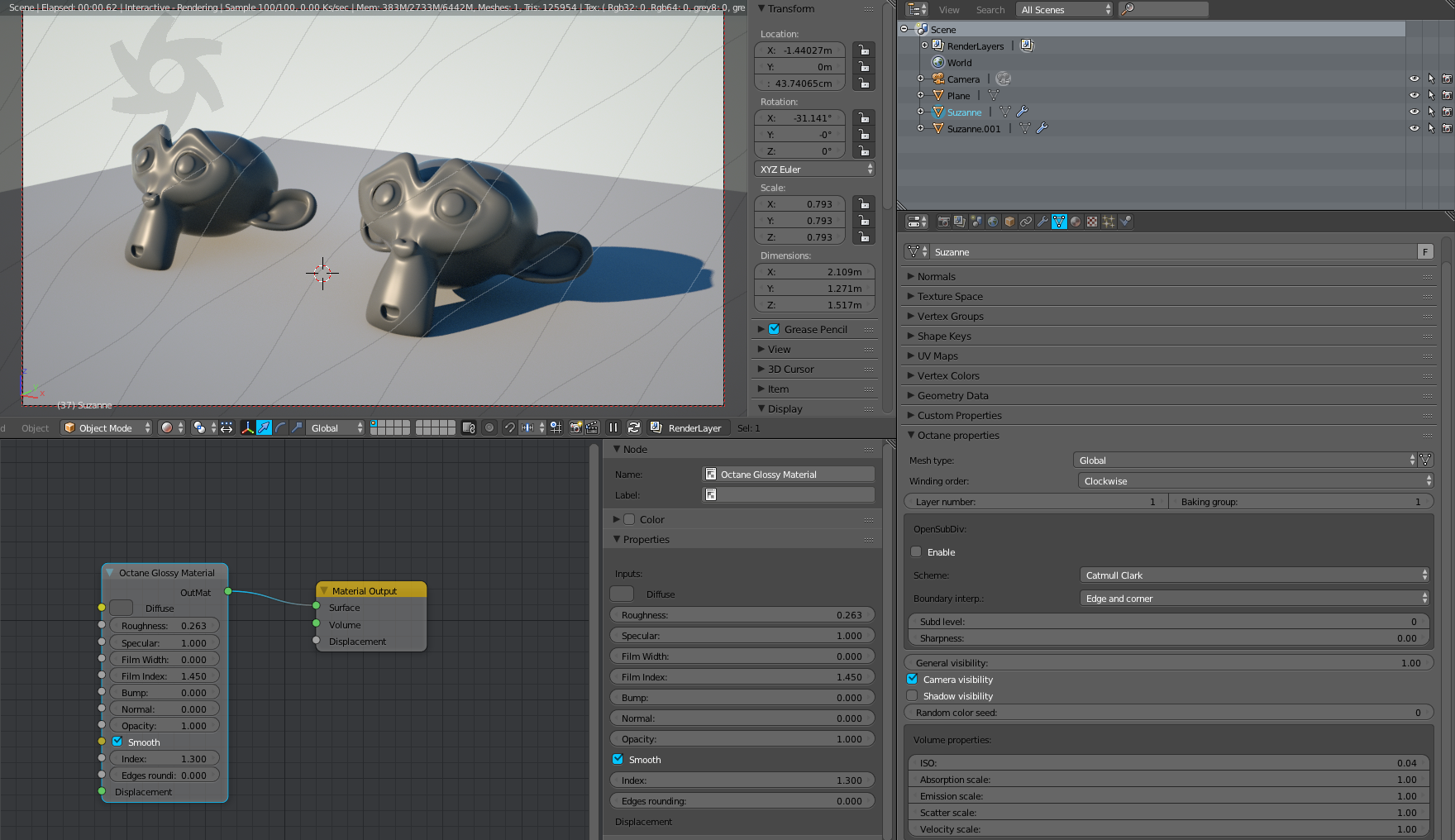The image size is (1455, 840).
Task: Open the Texture properties tab (checker icon)
Action: point(1092,222)
